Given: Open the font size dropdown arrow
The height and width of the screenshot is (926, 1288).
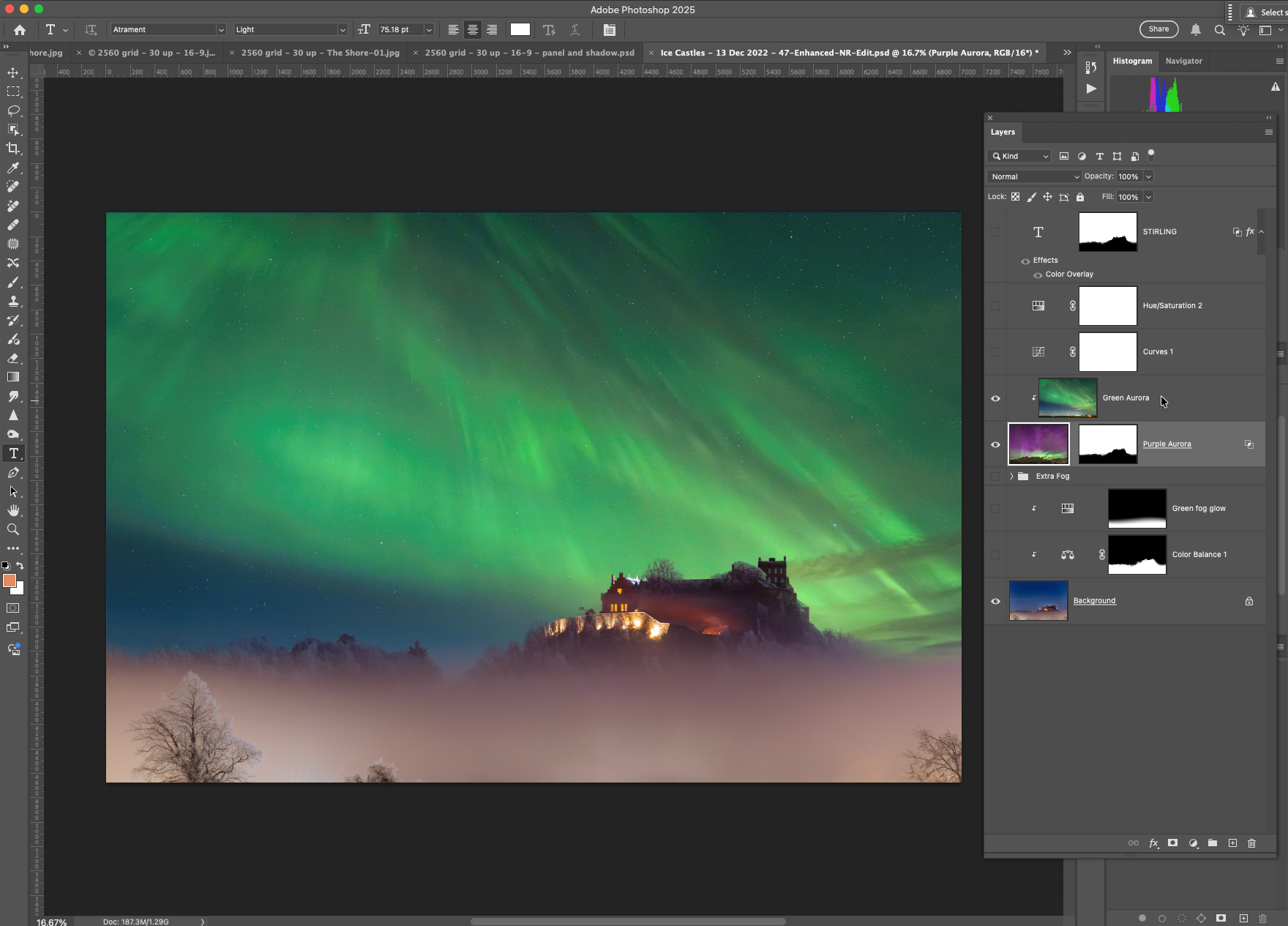Looking at the screenshot, I should coord(429,30).
